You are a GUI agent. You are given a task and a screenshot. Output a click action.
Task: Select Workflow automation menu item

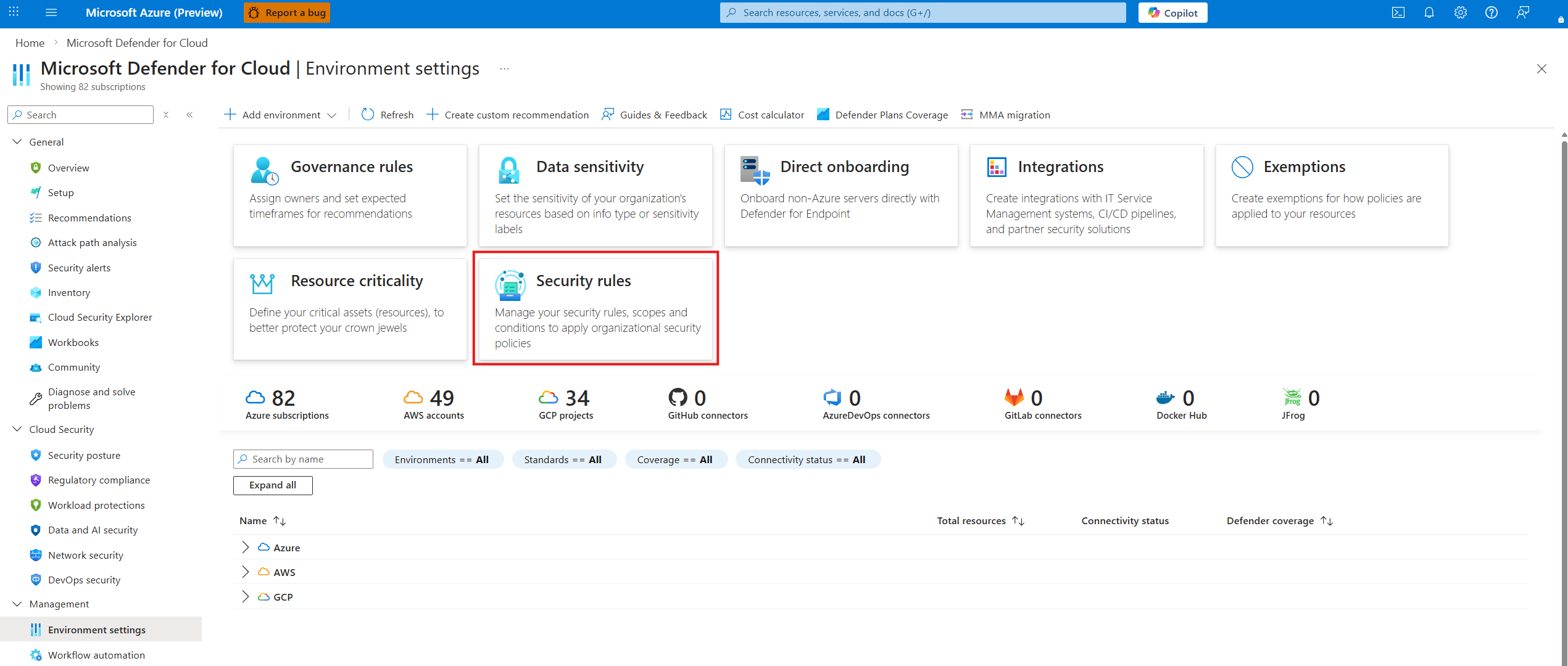[96, 655]
